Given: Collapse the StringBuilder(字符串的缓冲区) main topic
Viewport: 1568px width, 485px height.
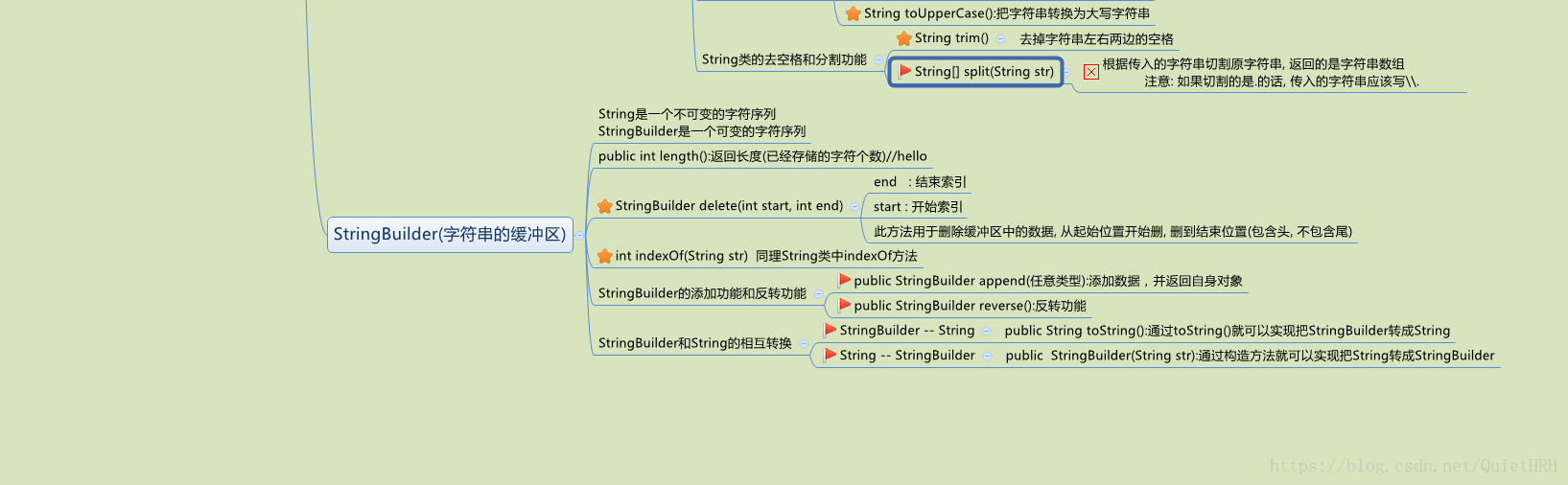Looking at the screenshot, I should (579, 235).
